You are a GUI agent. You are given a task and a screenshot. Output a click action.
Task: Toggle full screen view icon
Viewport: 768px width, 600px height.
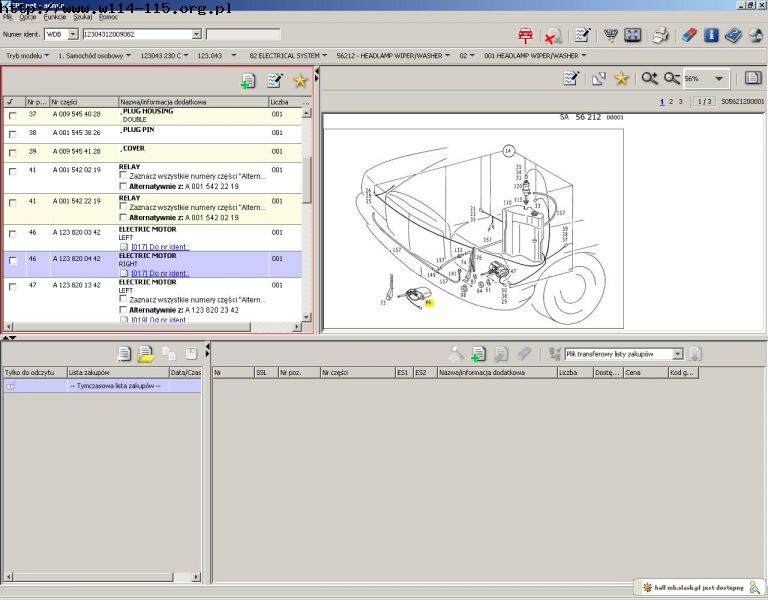point(633,35)
